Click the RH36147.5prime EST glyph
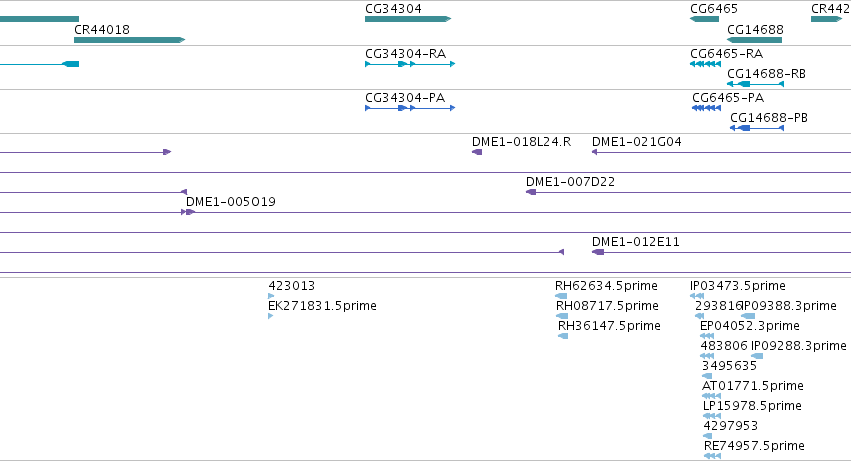851x461 pixels. tap(563, 336)
